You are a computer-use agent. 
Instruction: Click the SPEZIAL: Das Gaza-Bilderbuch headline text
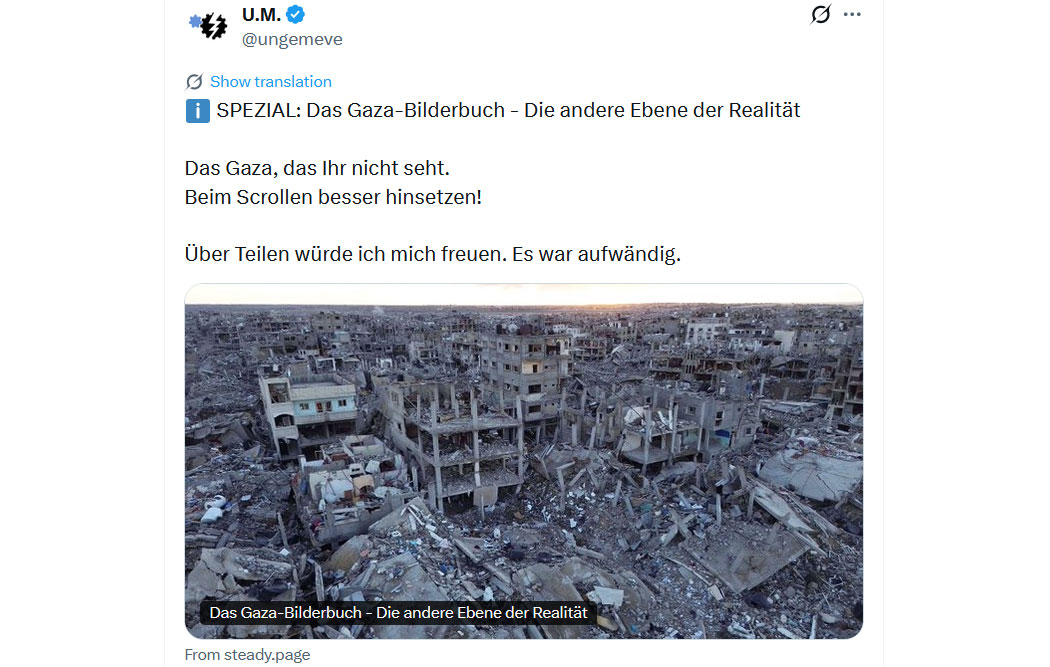pyautogui.click(x=508, y=110)
